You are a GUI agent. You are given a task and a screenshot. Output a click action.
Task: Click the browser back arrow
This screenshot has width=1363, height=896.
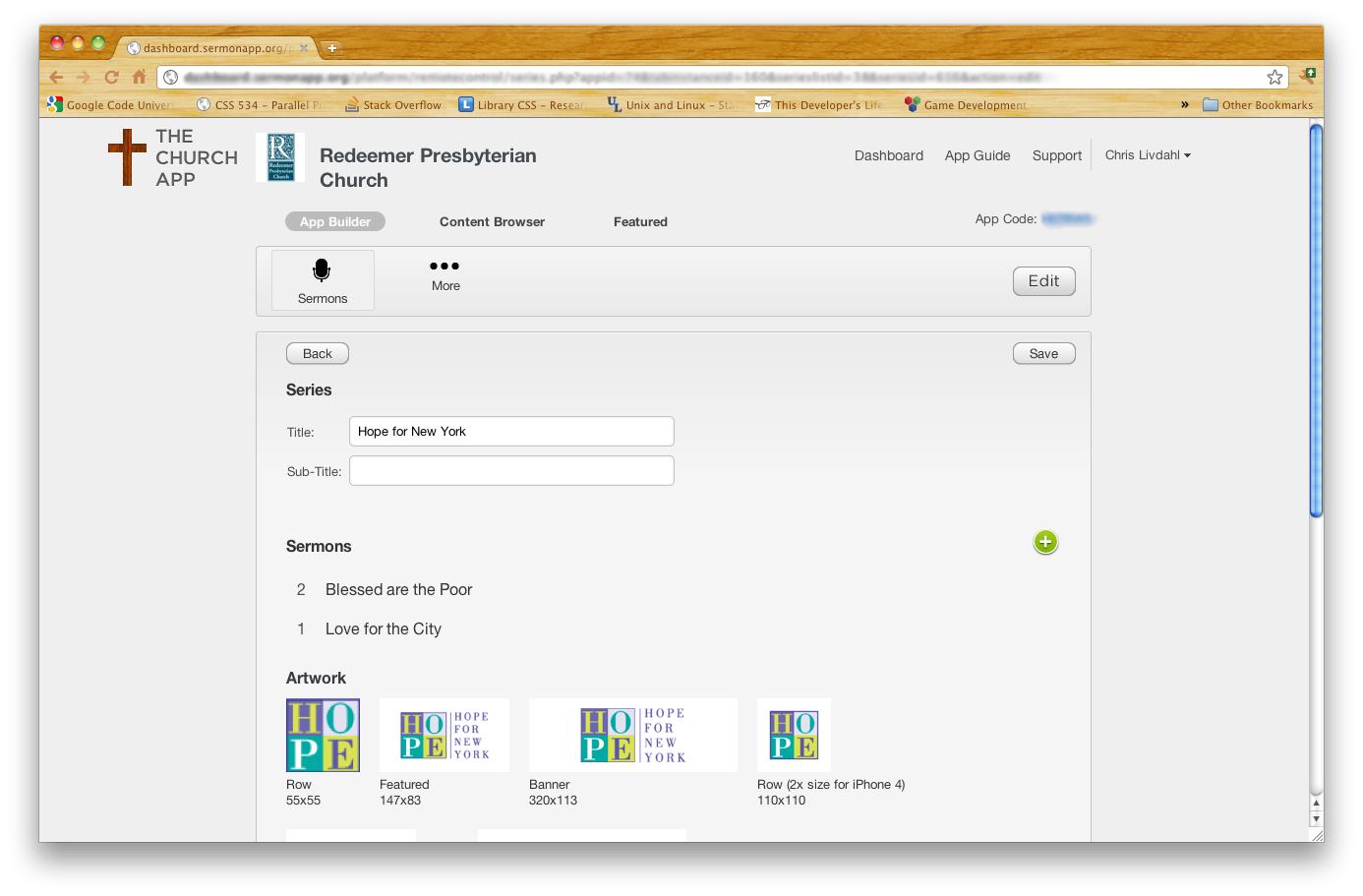coord(56,78)
